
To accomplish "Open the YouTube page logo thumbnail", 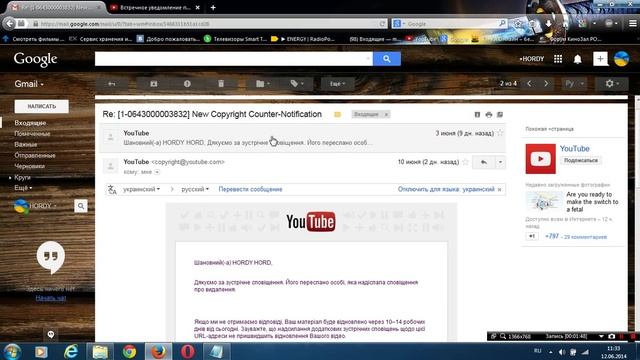I will [x=540, y=159].
